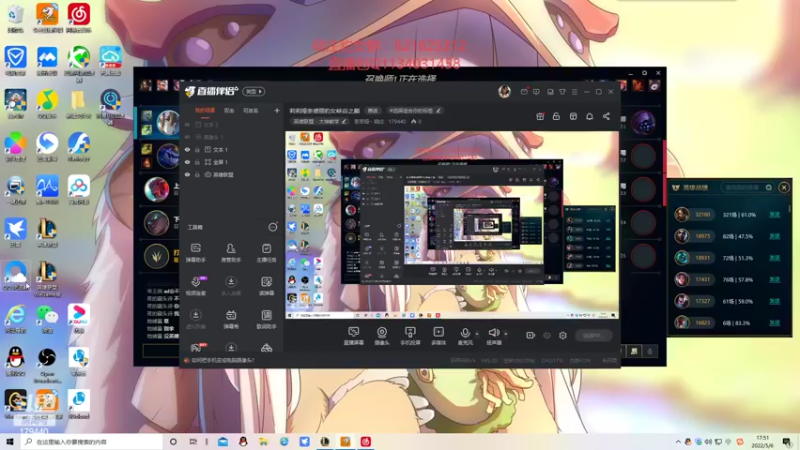Open the 弹幕秀 tool icon
This screenshot has height=450, width=800.
pos(231,319)
